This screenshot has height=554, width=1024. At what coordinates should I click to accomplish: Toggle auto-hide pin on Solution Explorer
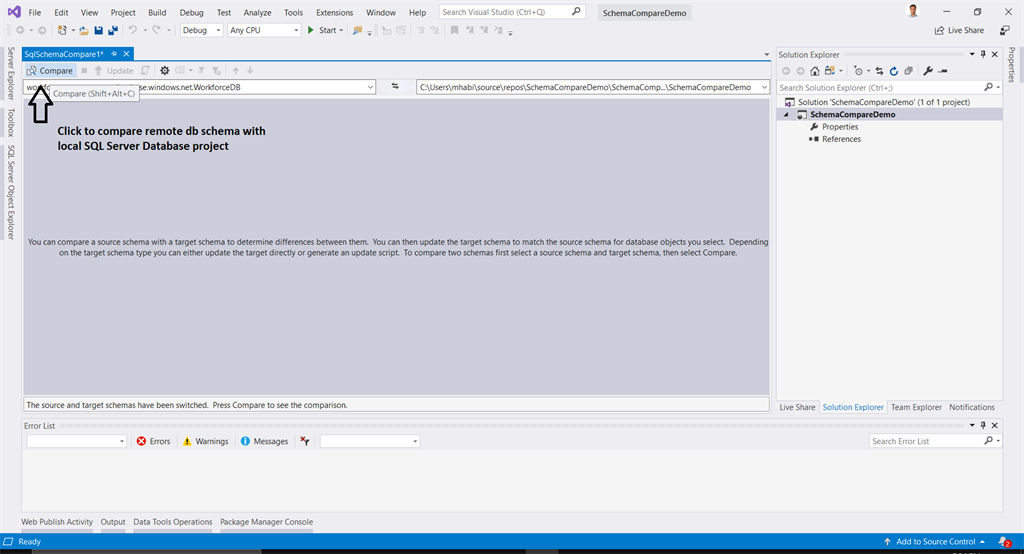tap(983, 54)
